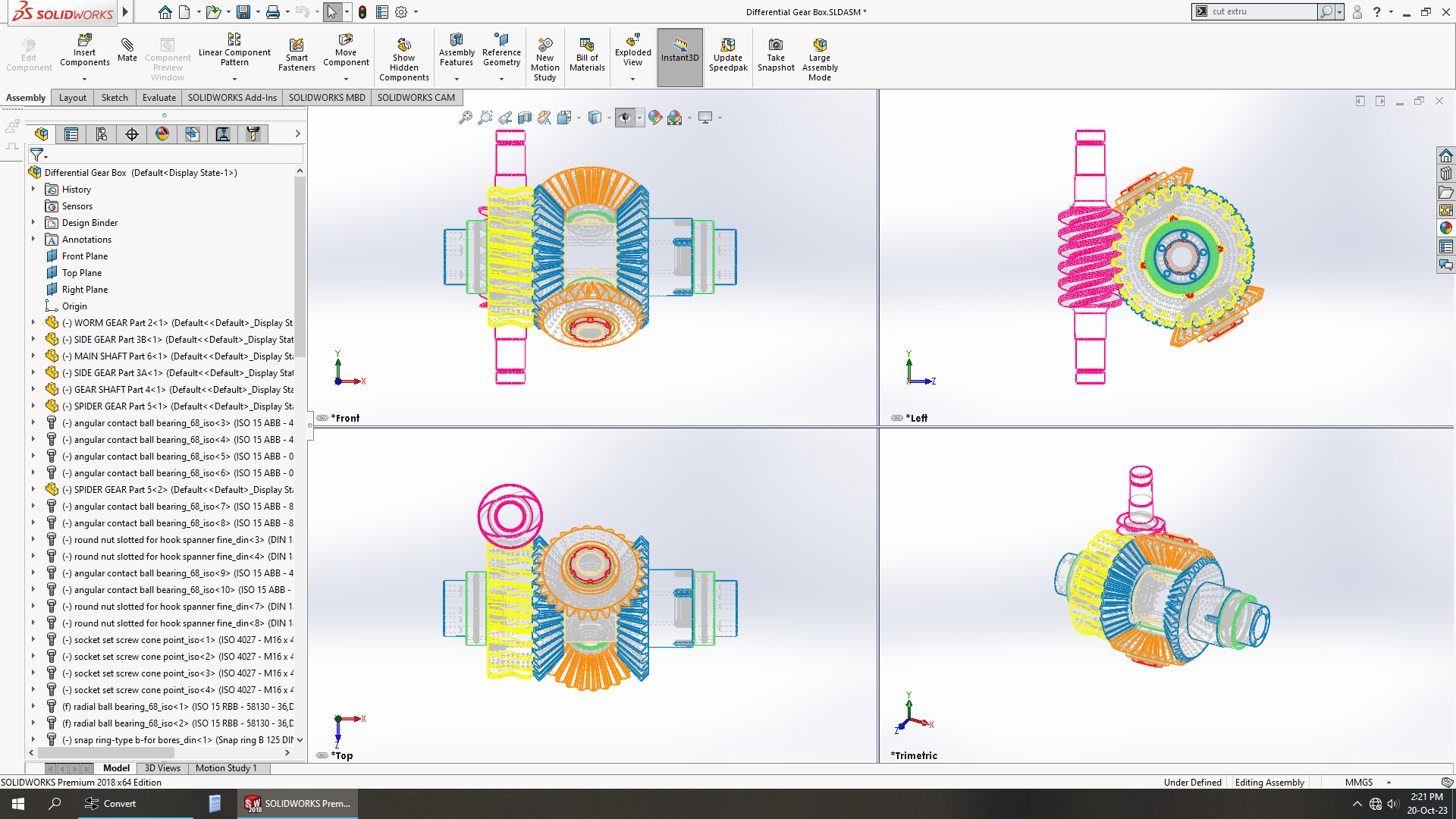The height and width of the screenshot is (819, 1456).
Task: Click the Convert taskbar button
Action: pos(136,804)
